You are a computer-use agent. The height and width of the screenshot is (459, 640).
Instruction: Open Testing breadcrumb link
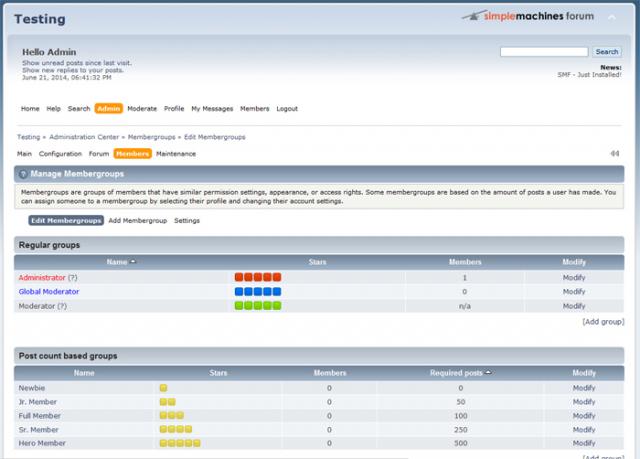29,137
